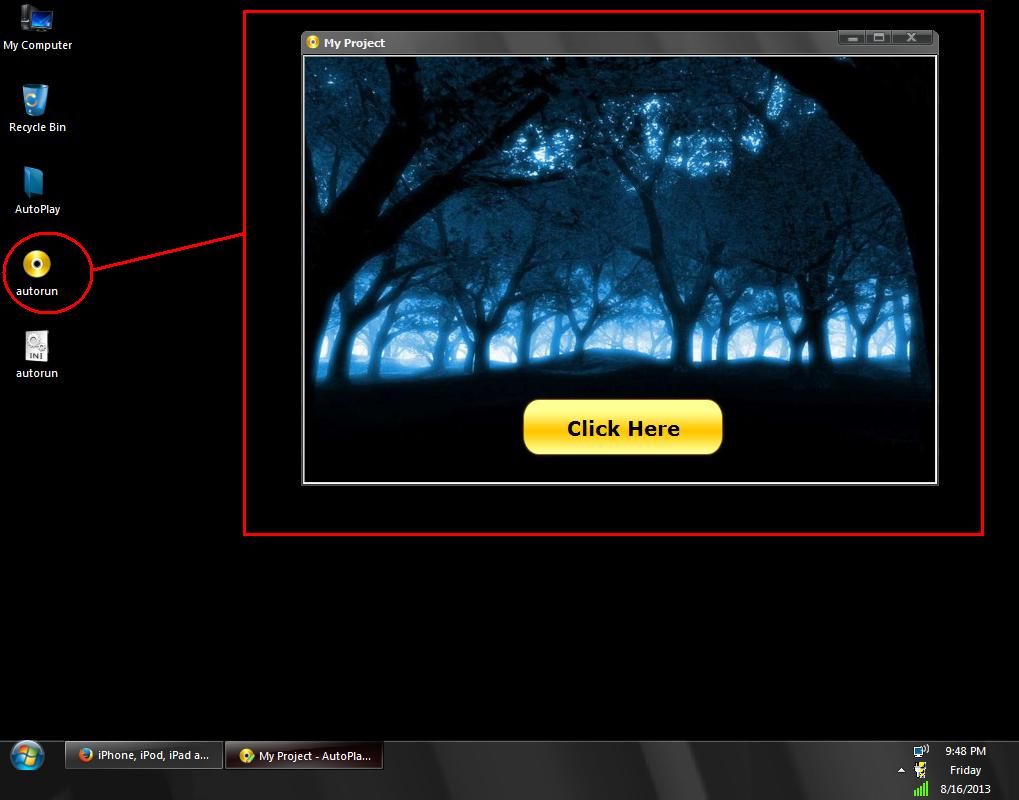Click the disc icon in My Project title bar
The height and width of the screenshot is (800, 1019).
coord(313,43)
